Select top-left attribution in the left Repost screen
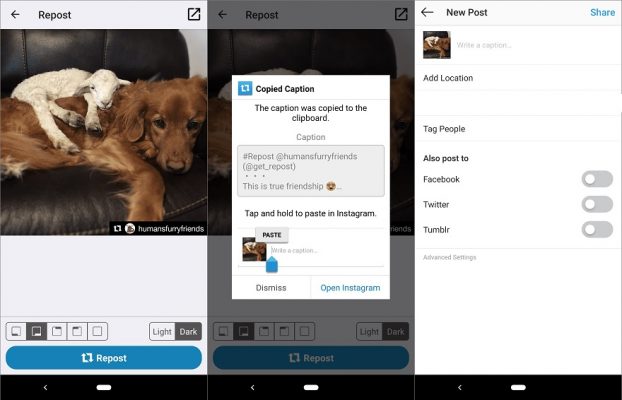The height and width of the screenshot is (400, 622). tap(57, 331)
